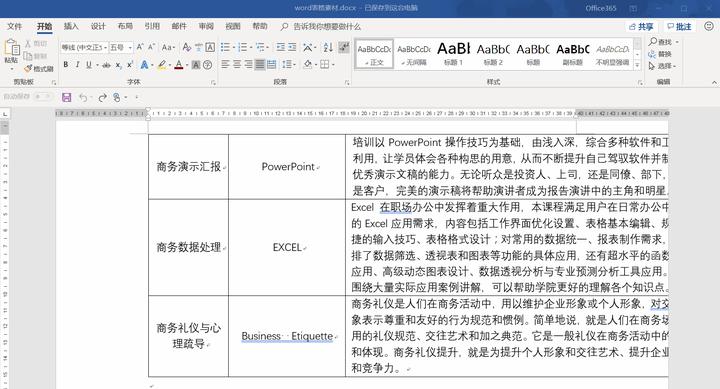Screen dimensions: 720x389
Task: Open the phonetic guide tool
Action: click(x=198, y=47)
